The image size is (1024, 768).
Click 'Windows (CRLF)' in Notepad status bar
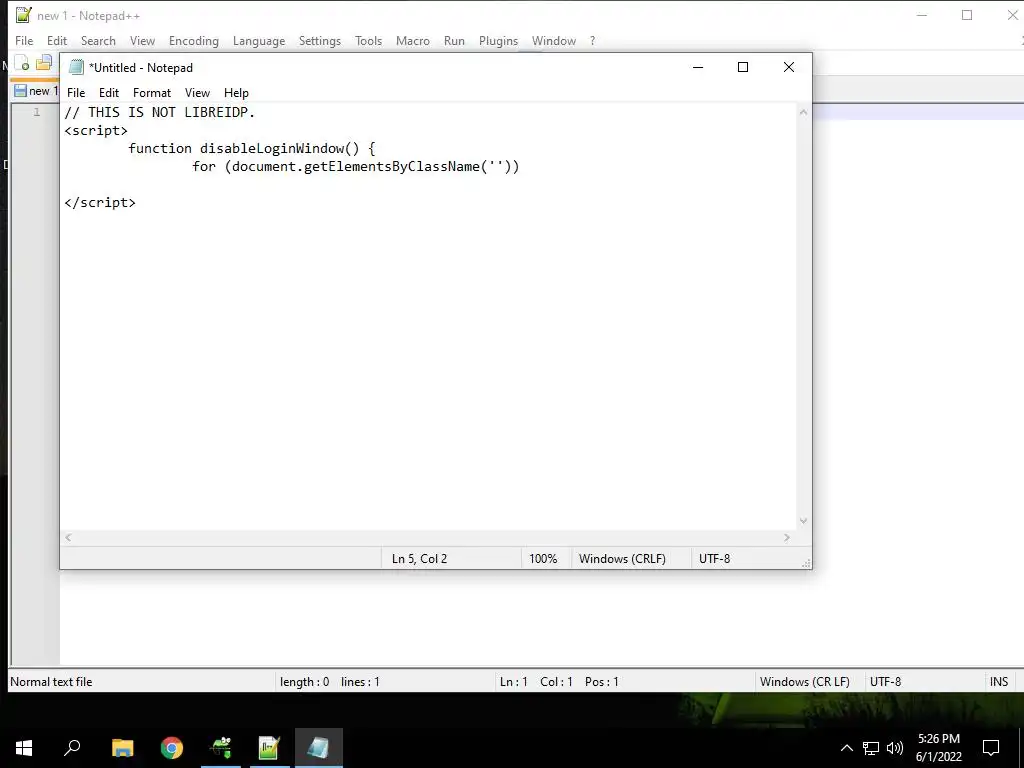622,559
